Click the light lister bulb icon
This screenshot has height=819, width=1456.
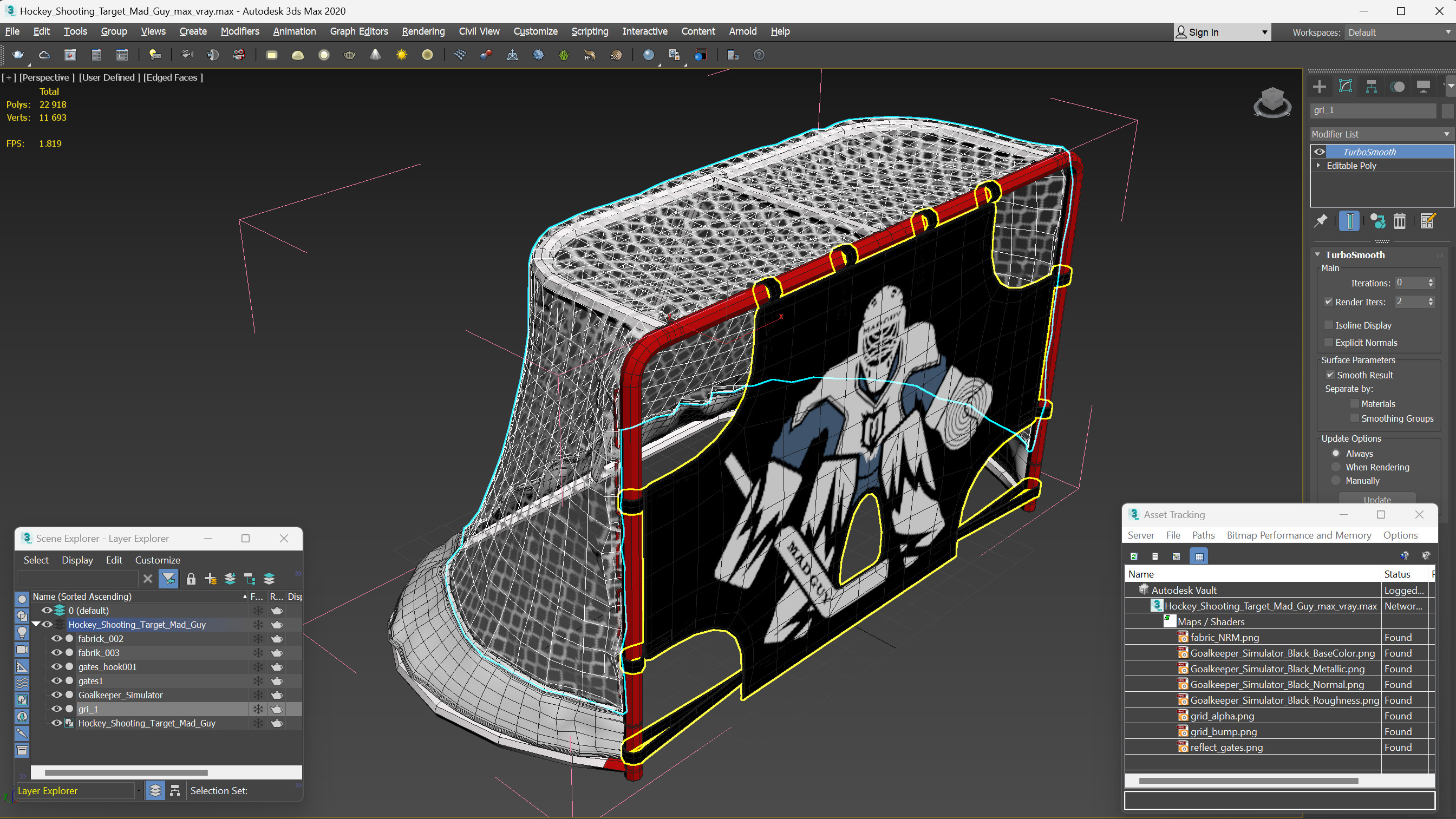coord(155,55)
